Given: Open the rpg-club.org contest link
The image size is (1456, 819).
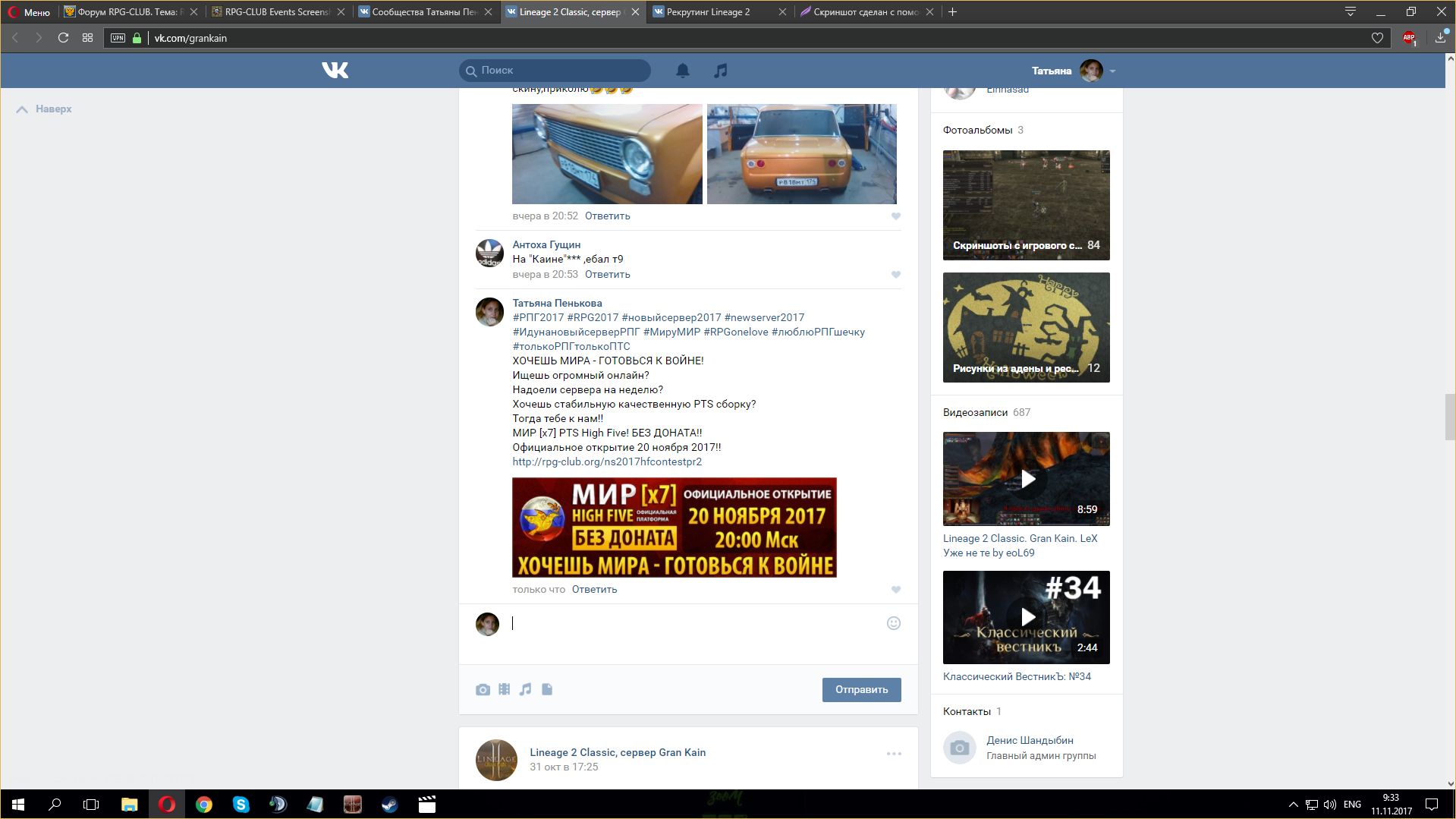Looking at the screenshot, I should [607, 461].
